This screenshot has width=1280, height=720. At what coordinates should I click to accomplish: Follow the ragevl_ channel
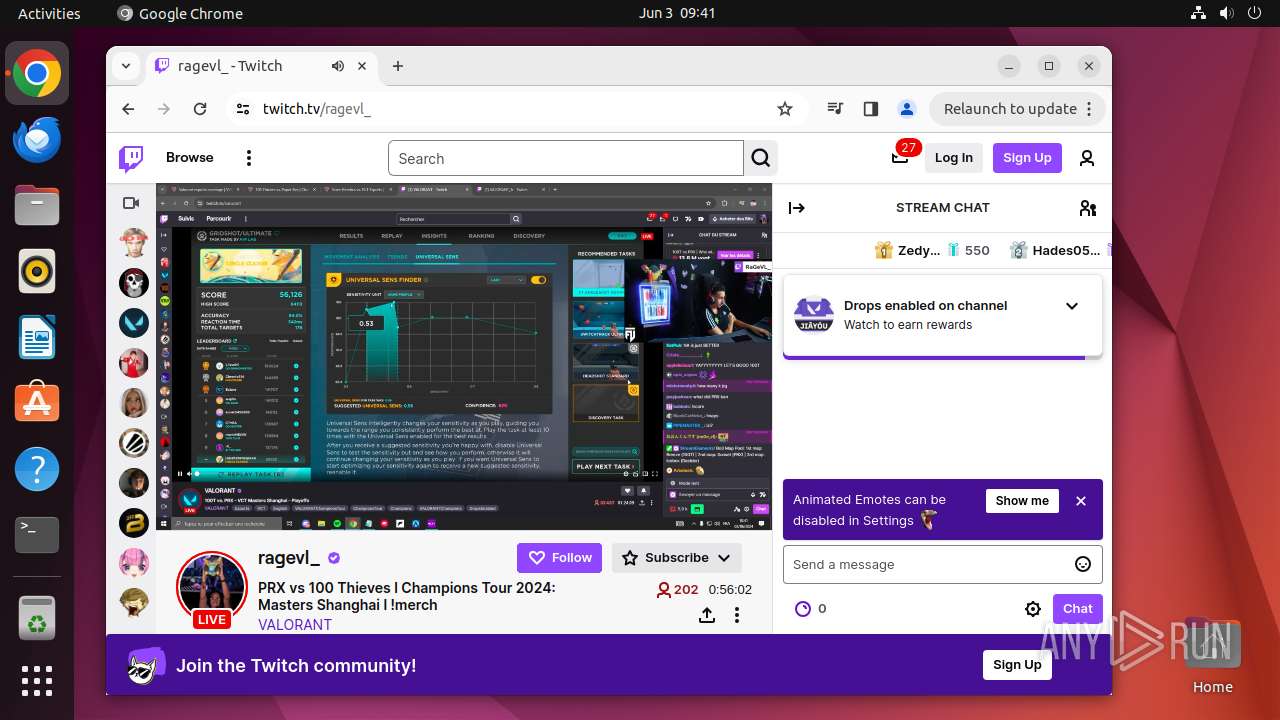coord(560,558)
